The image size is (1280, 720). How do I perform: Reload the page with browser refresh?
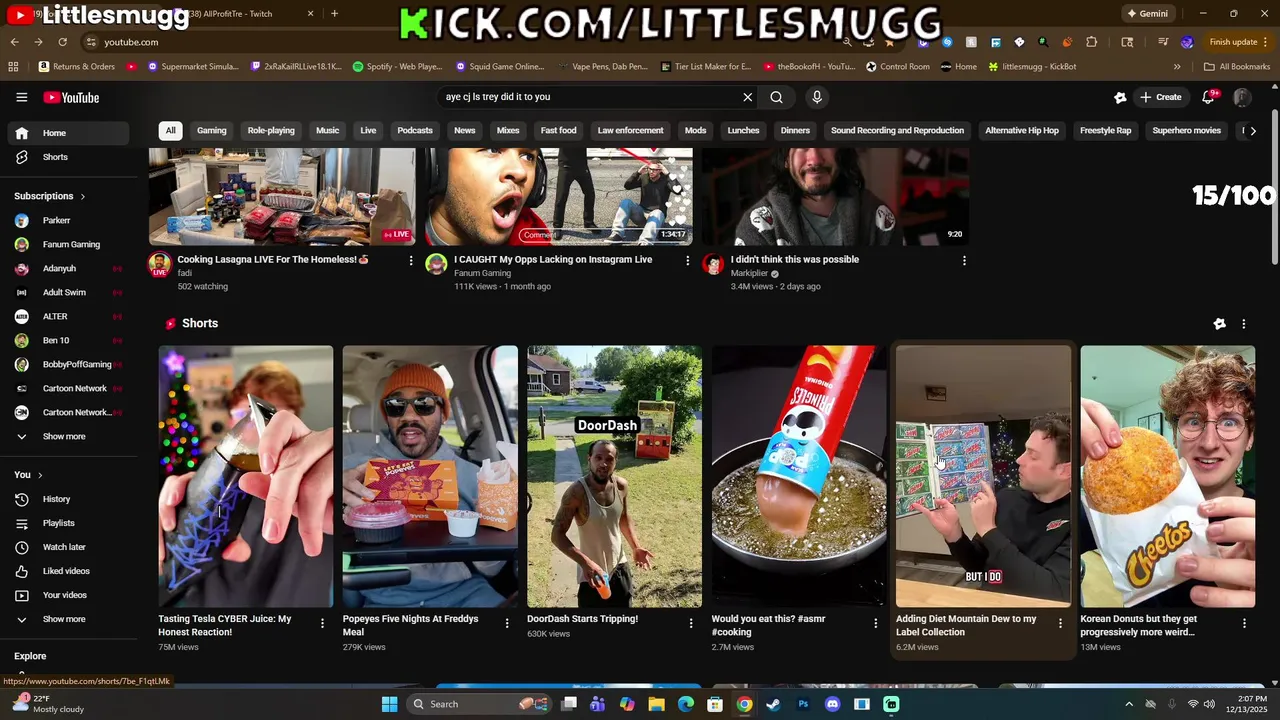pos(62,42)
